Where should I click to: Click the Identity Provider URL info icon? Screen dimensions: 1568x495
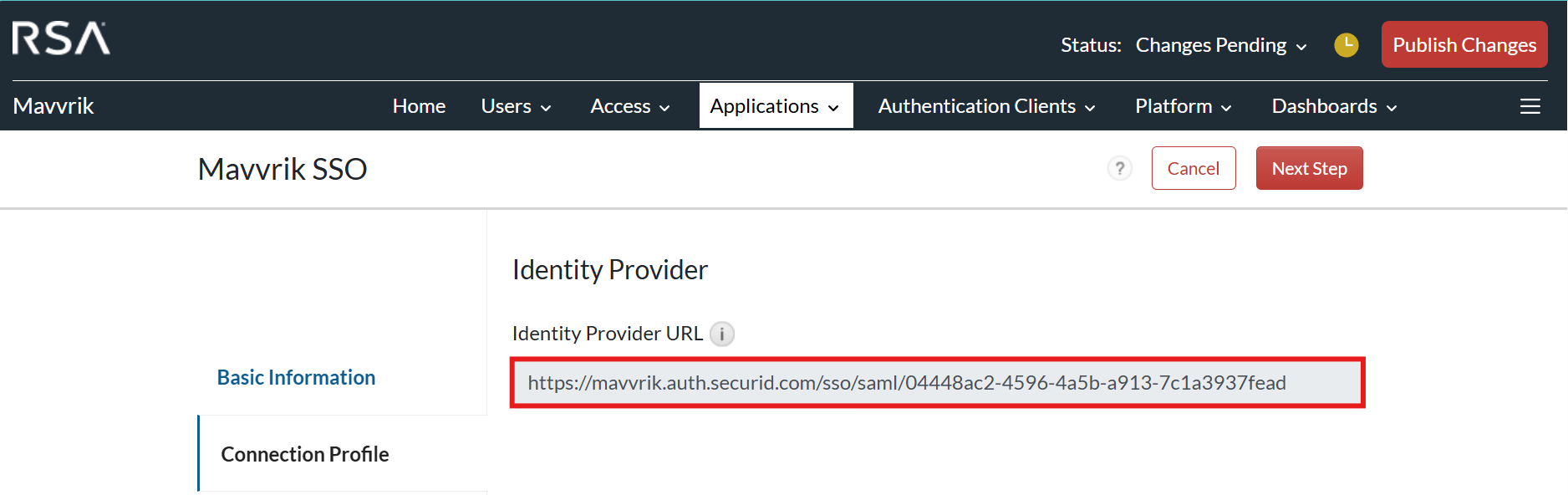pos(722,334)
